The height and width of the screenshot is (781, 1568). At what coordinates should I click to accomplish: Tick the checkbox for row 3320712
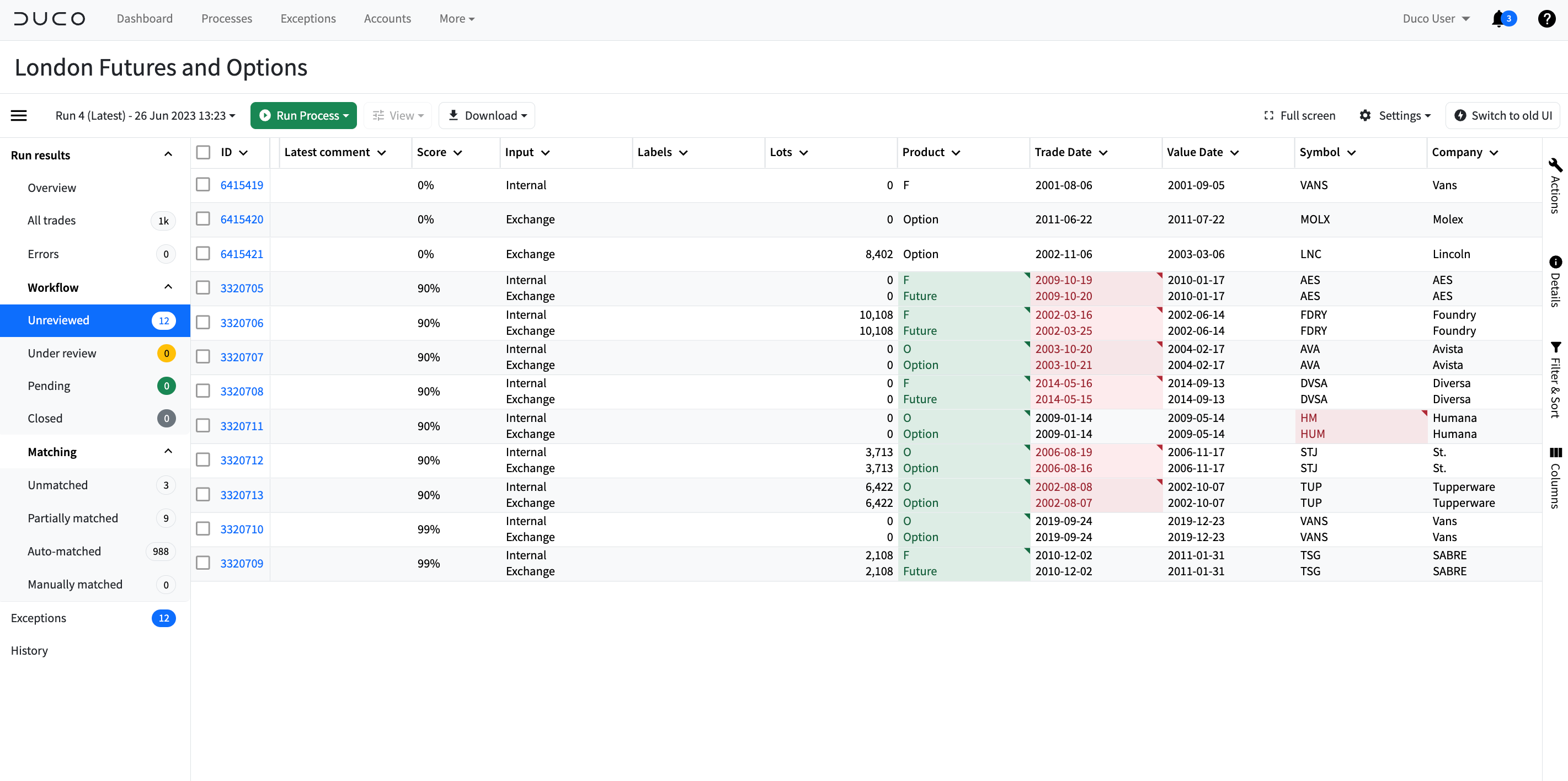pyautogui.click(x=202, y=459)
